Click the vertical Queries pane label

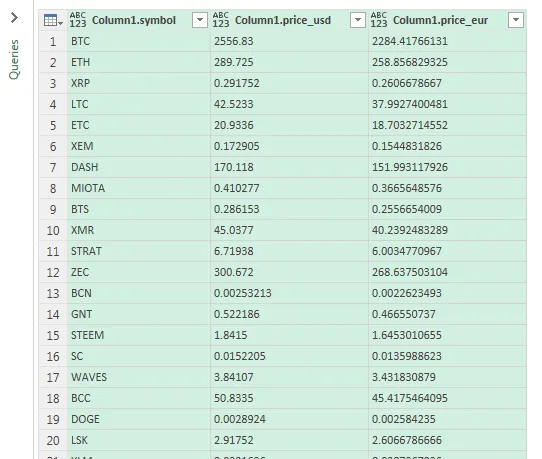pyautogui.click(x=14, y=59)
